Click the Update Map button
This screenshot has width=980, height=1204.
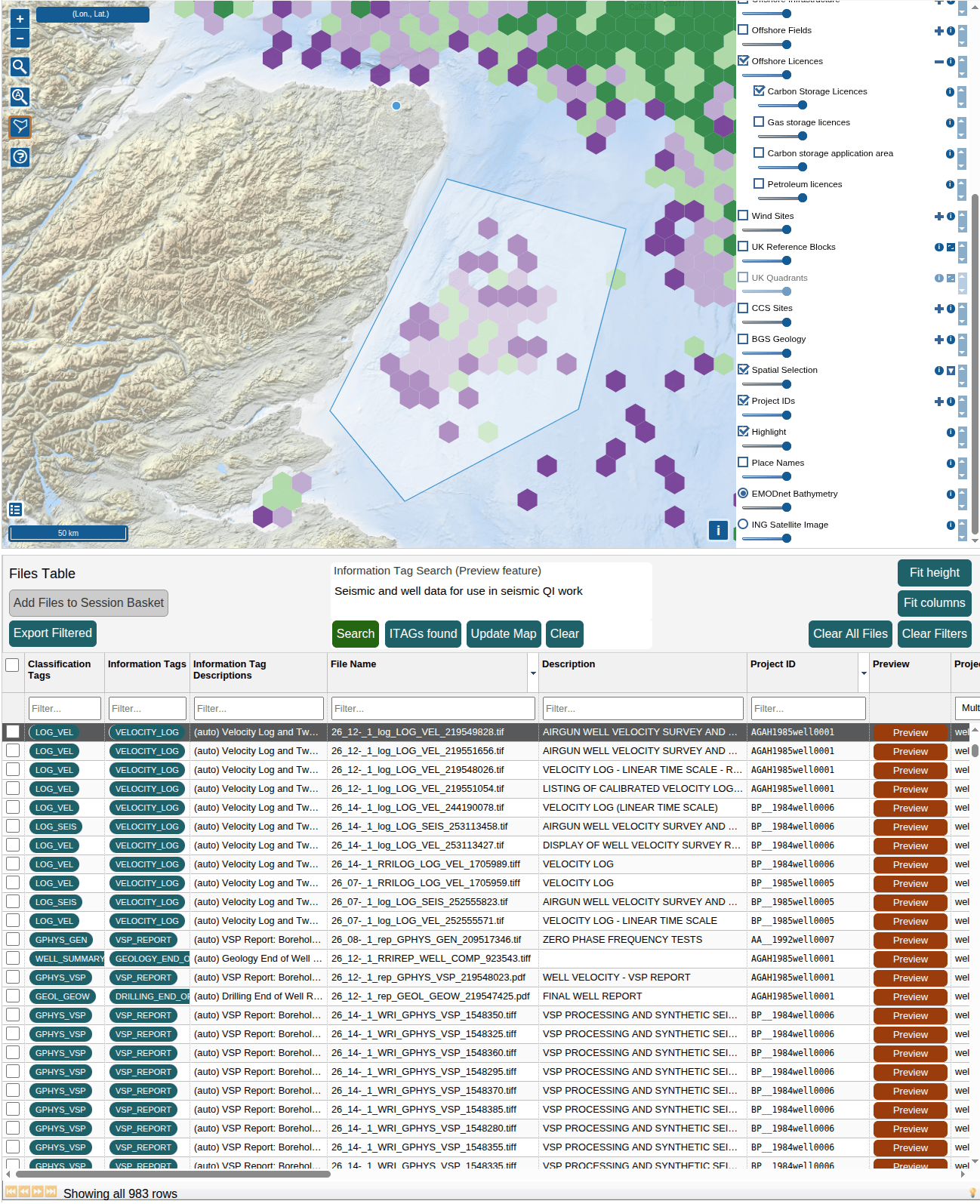tap(504, 634)
